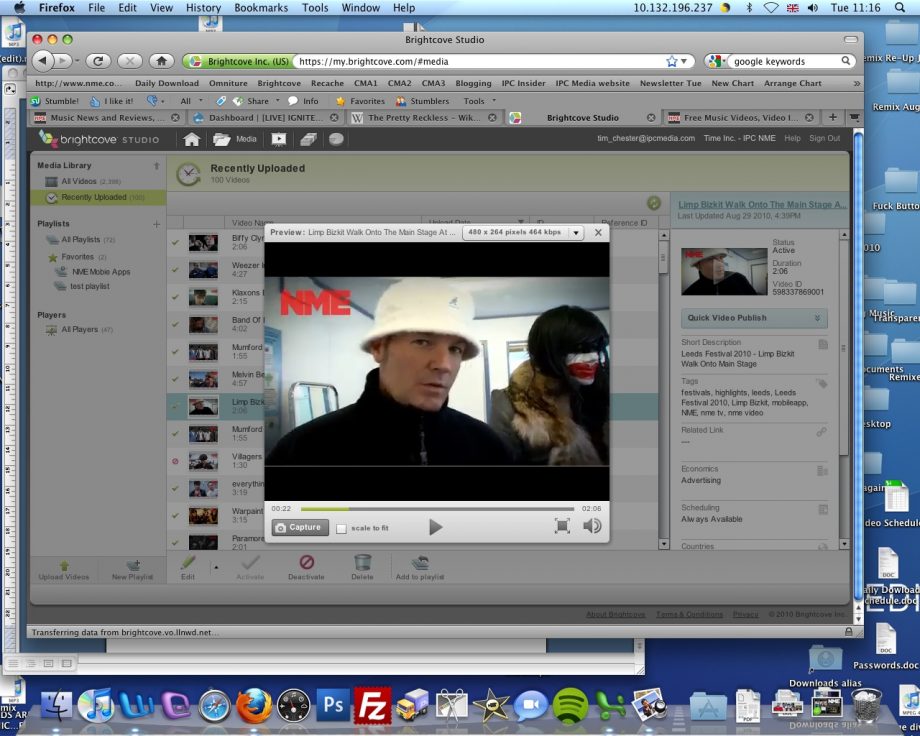This screenshot has height=736, width=920.
Task: Edit Scheduling via its calendar icon
Action: coord(823,509)
